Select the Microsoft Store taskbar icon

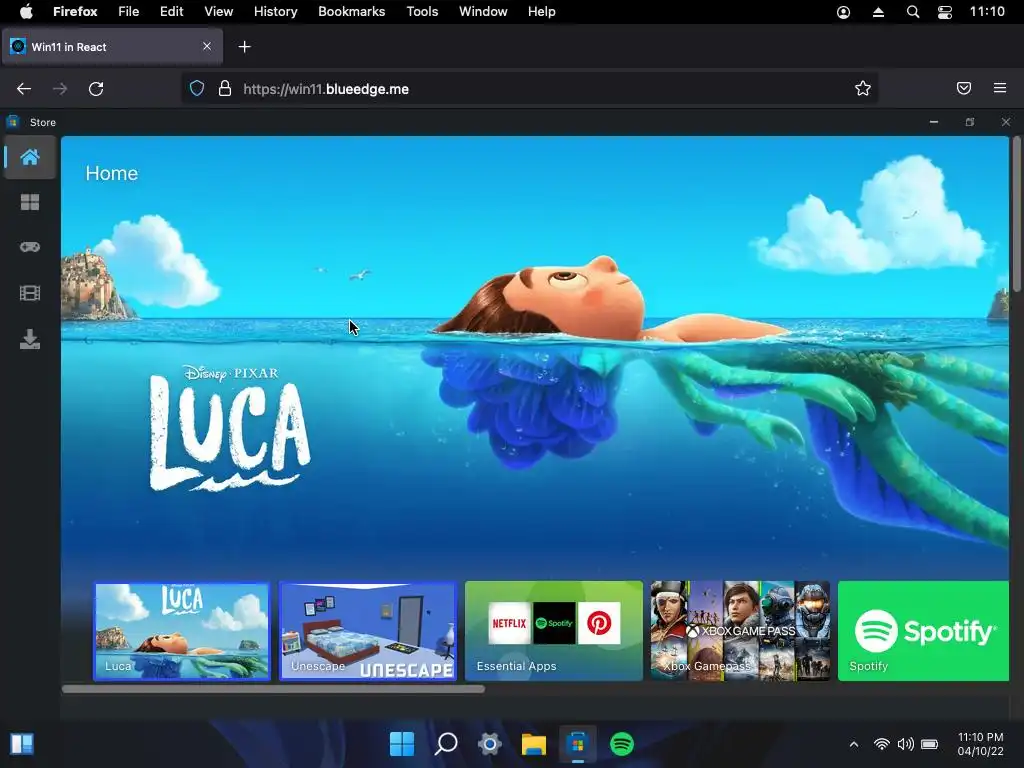[577, 744]
